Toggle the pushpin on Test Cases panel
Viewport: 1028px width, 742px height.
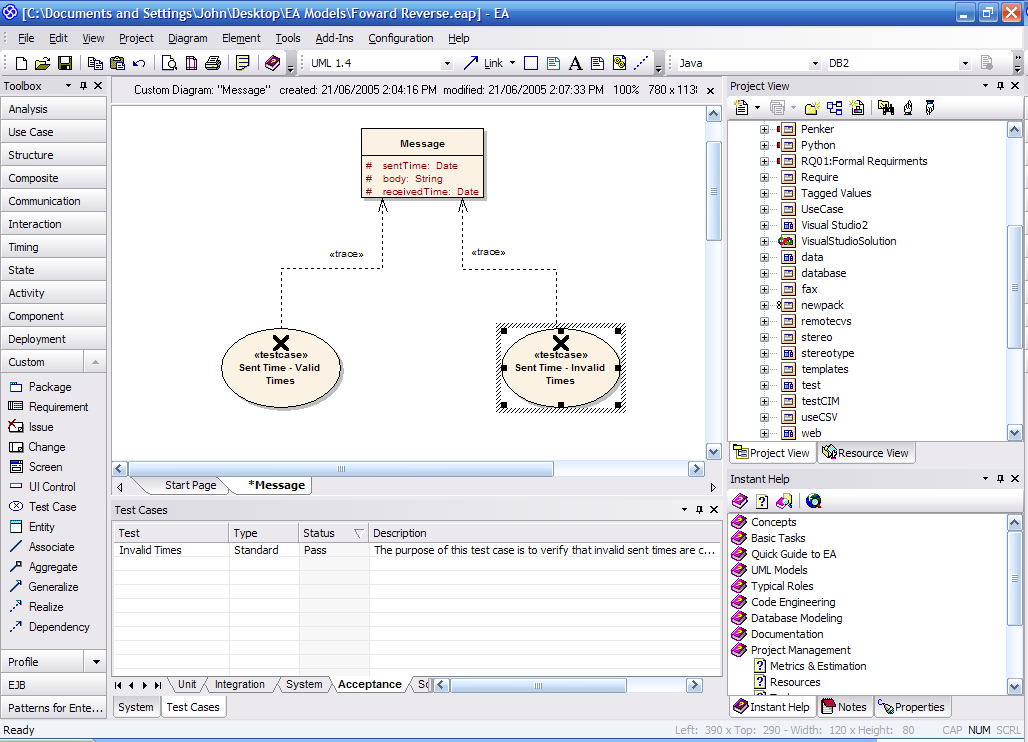[699, 510]
